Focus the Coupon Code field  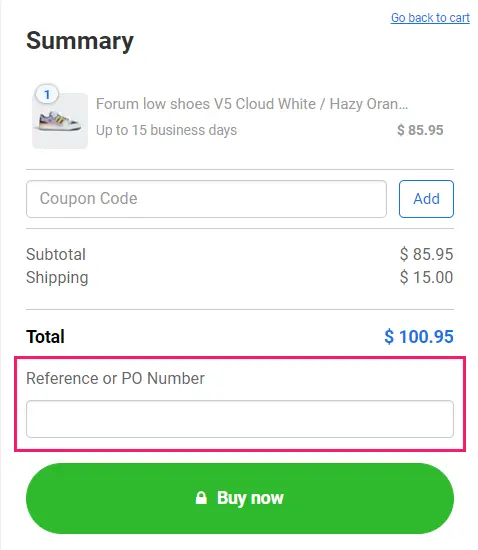tap(206, 199)
